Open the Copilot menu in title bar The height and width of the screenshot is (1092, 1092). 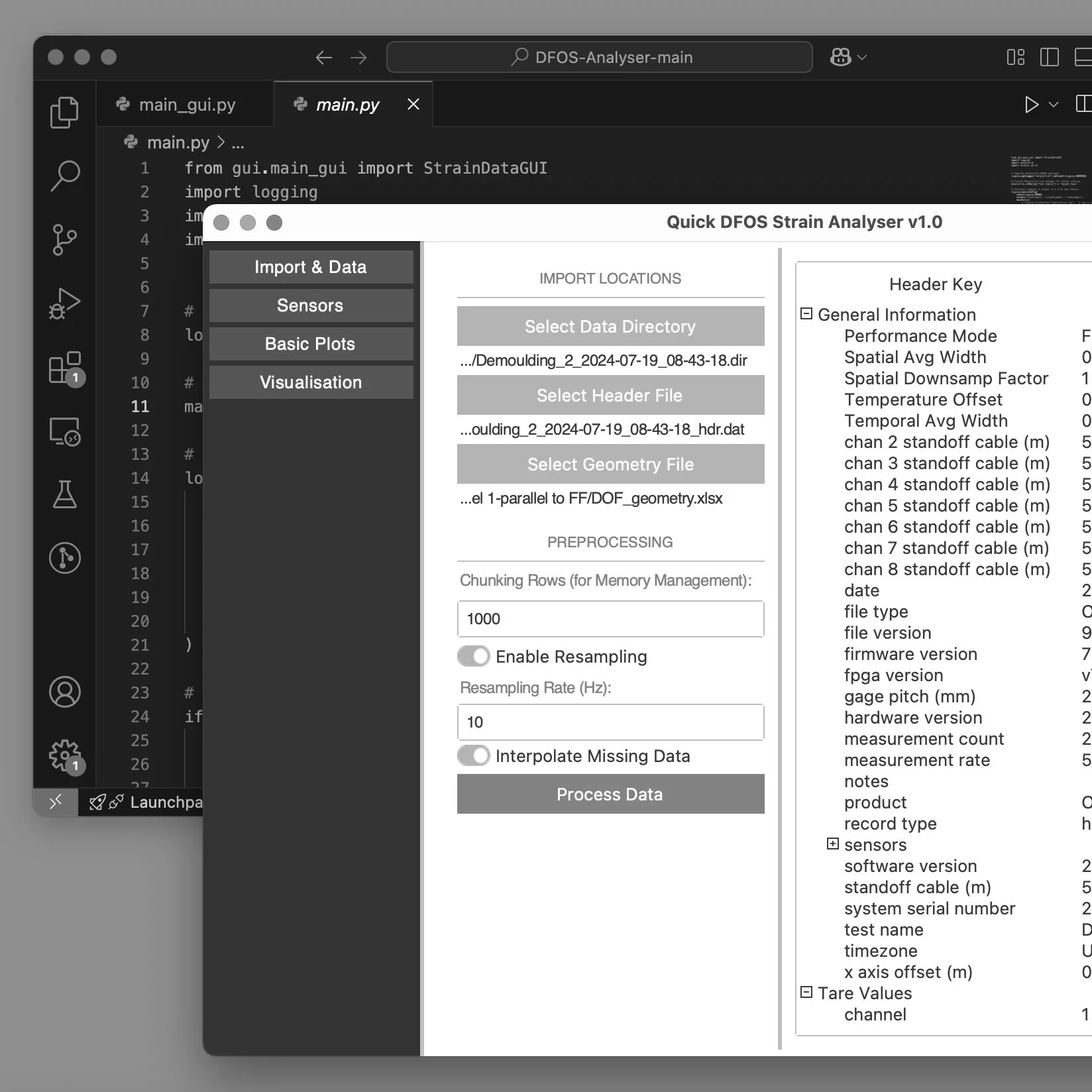(848, 58)
